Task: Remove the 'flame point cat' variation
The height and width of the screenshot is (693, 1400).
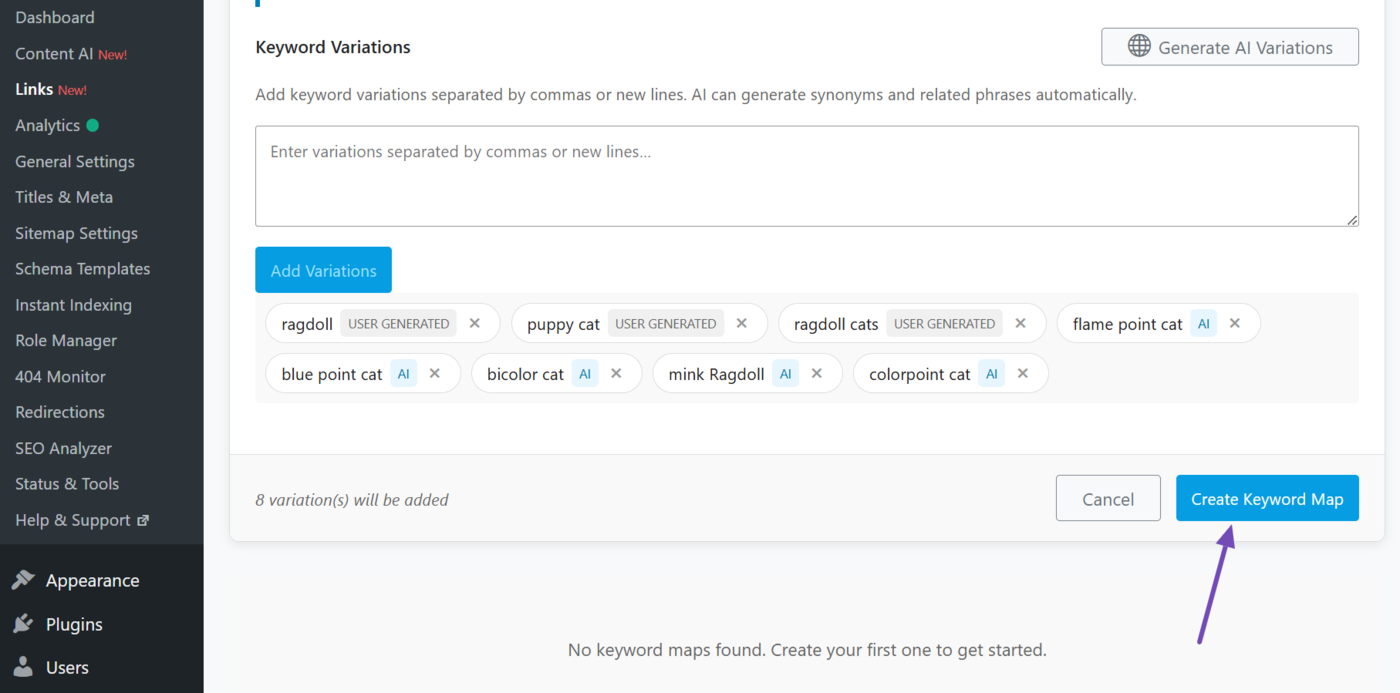Action: [x=1235, y=323]
